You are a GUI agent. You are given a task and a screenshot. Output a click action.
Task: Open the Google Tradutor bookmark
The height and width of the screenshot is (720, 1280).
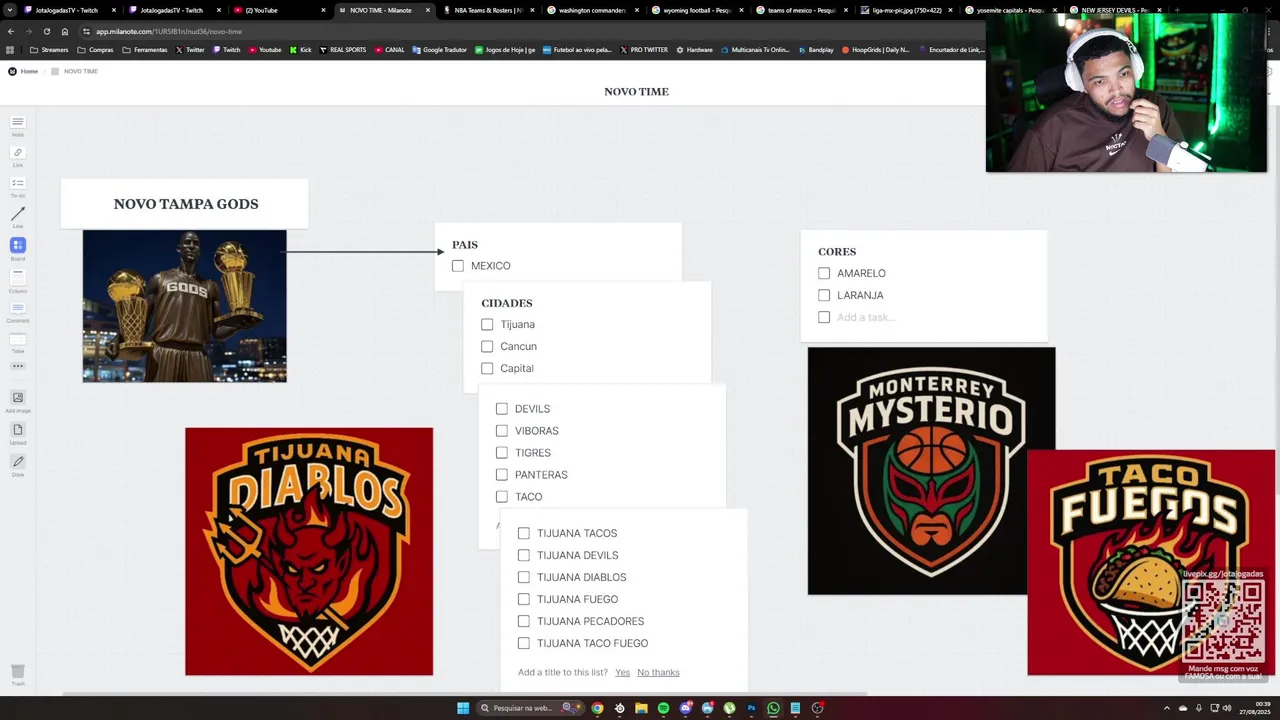pos(439,49)
